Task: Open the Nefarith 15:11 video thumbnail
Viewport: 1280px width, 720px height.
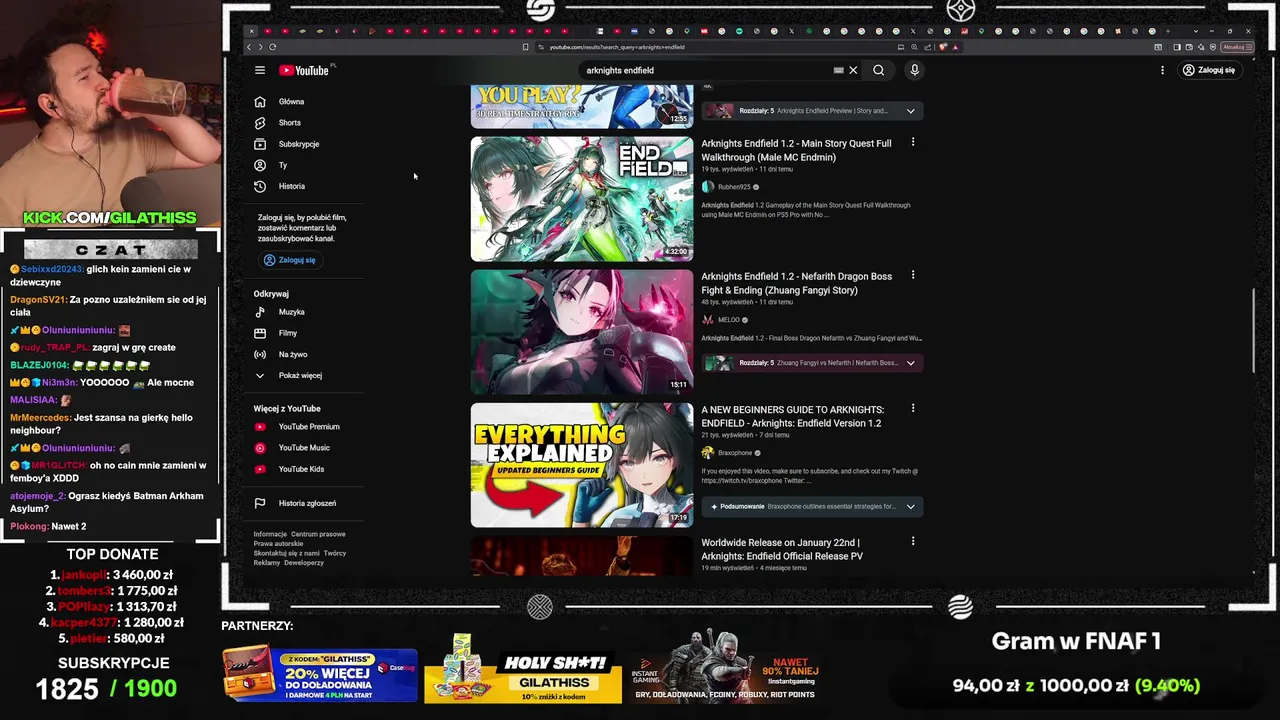Action: [x=582, y=332]
